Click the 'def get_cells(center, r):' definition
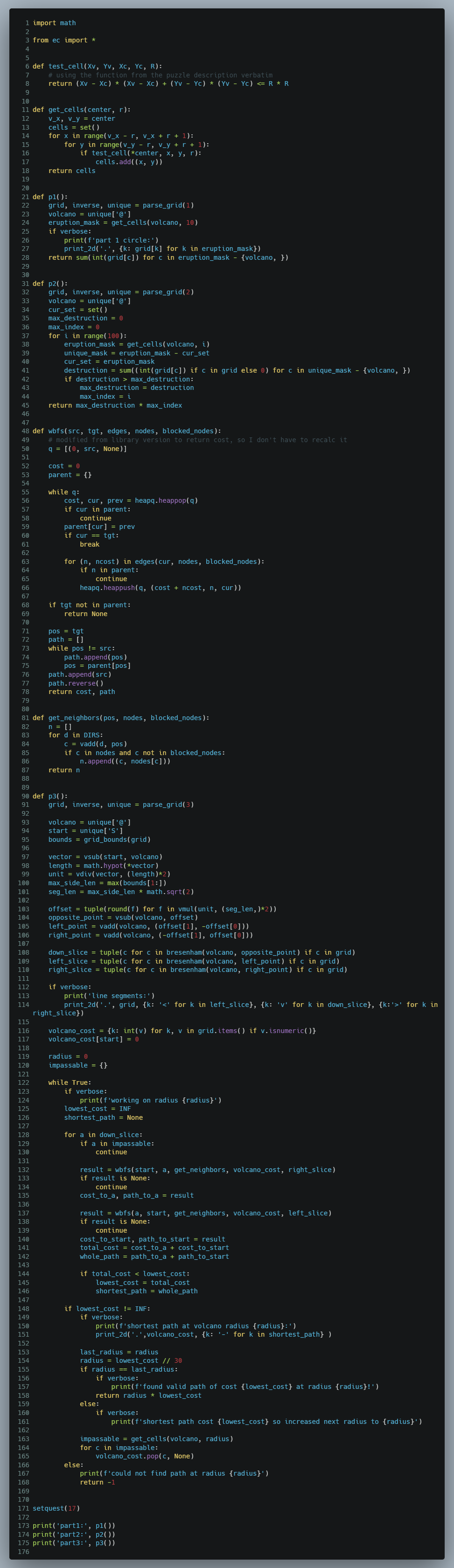 (x=82, y=110)
